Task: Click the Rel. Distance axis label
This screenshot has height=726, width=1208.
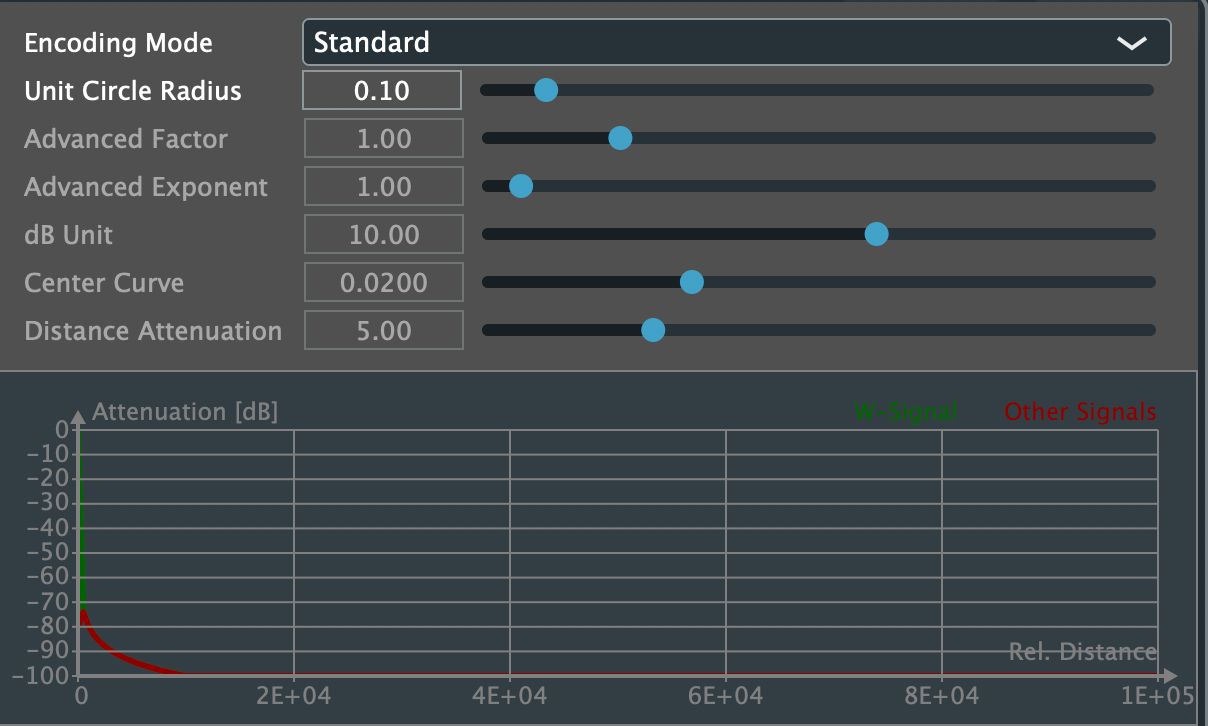Action: (1082, 652)
